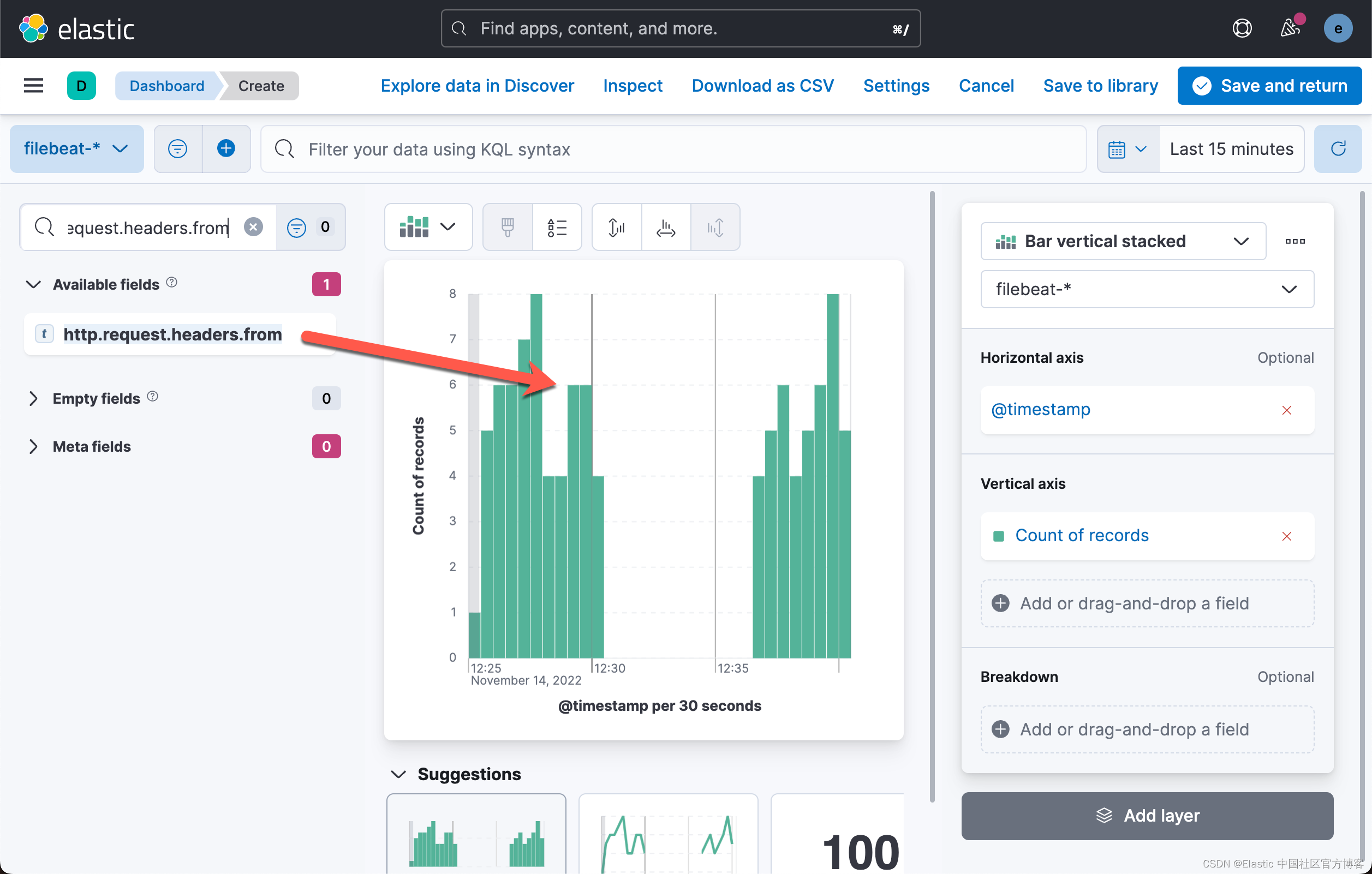Open the field filter-by-type icon
The height and width of the screenshot is (874, 1372).
[x=296, y=227]
